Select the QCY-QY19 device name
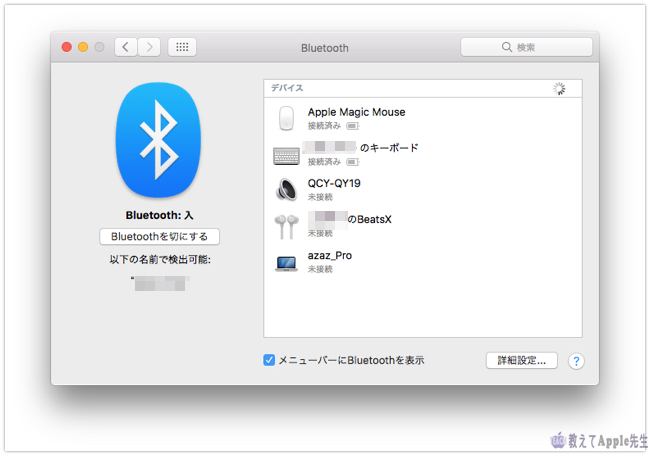Viewport: 650px width, 456px height. (x=334, y=183)
